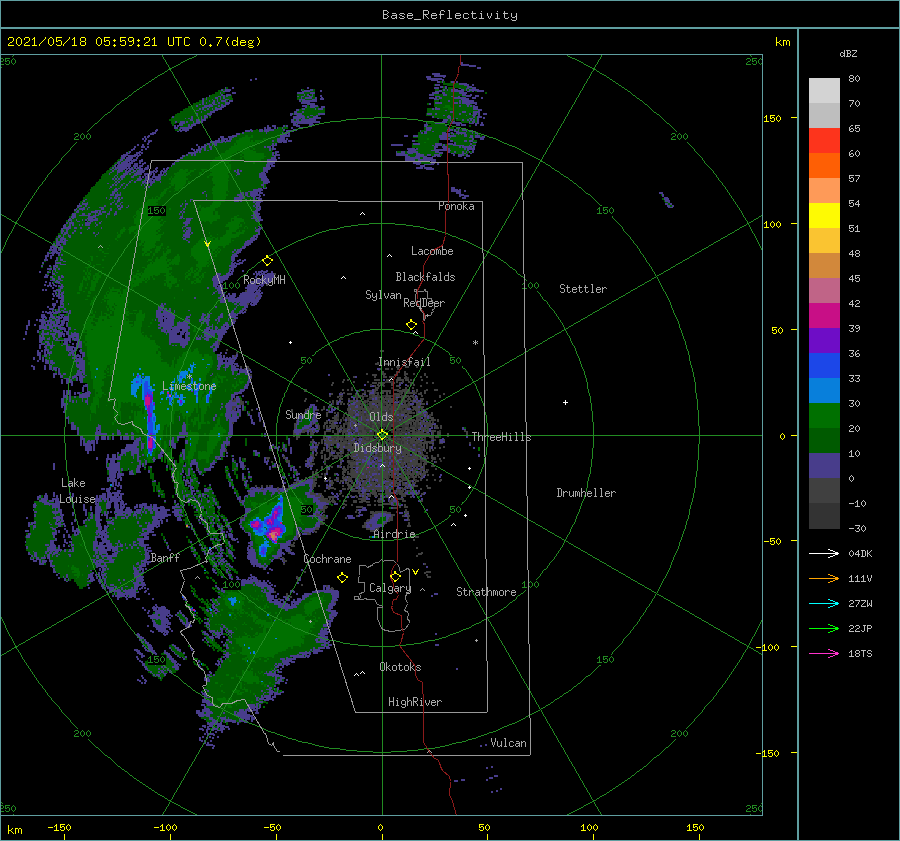Click the Okotoks label
Screen dimensions: 900x841
400,667
